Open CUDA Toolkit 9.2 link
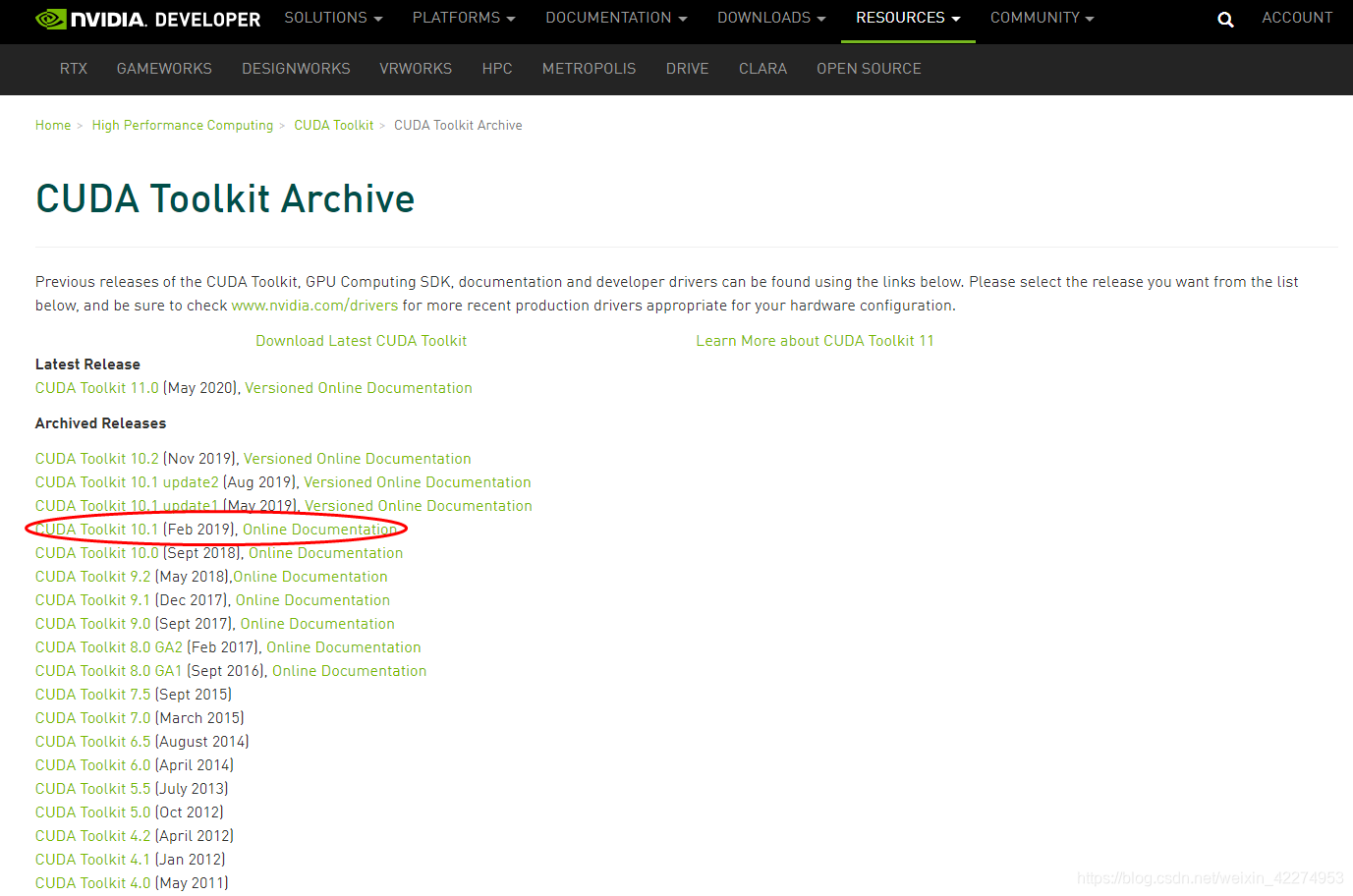The height and width of the screenshot is (896, 1353). tap(93, 577)
